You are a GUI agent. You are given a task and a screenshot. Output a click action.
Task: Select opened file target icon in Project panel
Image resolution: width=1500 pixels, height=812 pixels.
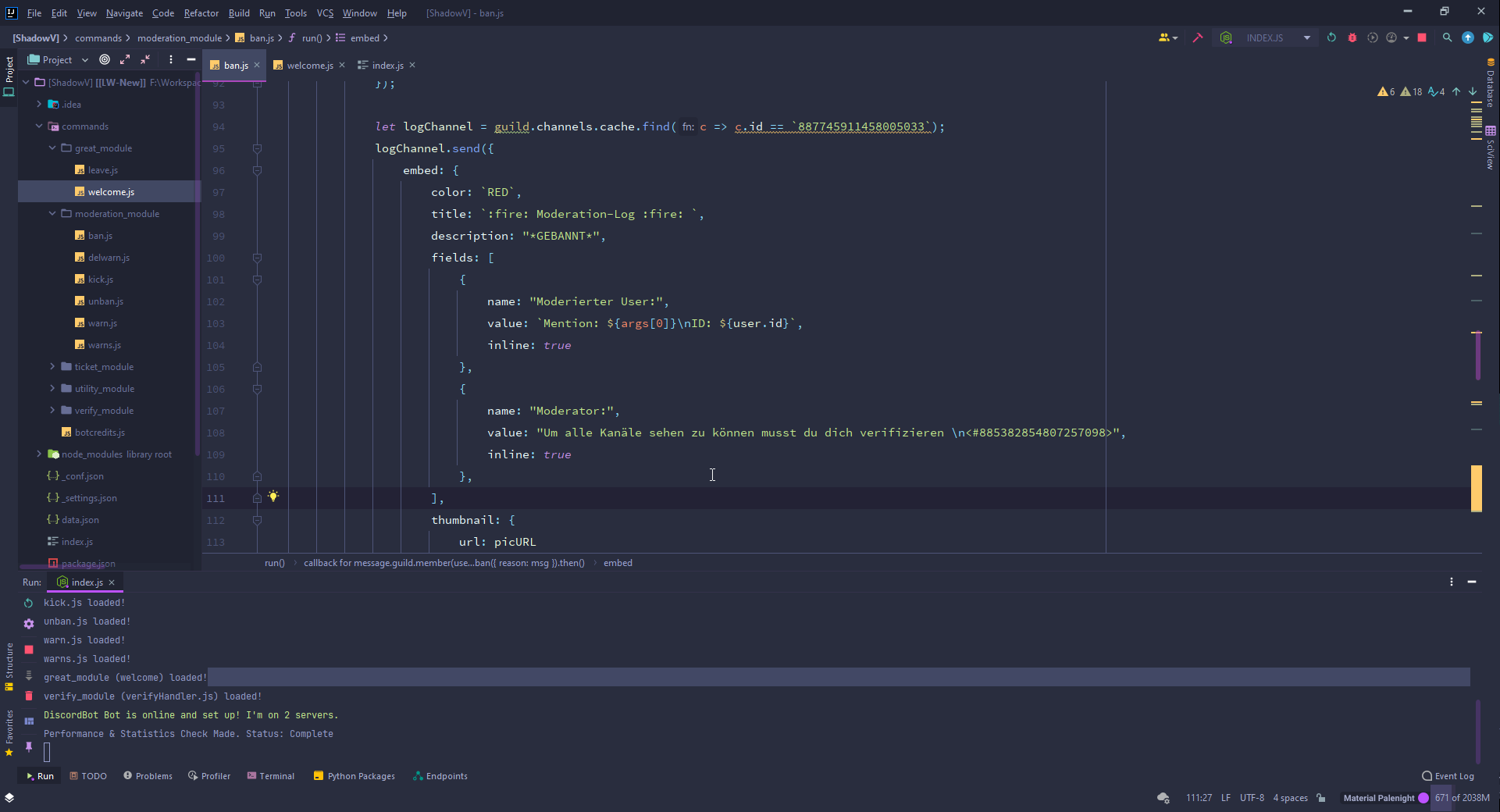click(105, 59)
